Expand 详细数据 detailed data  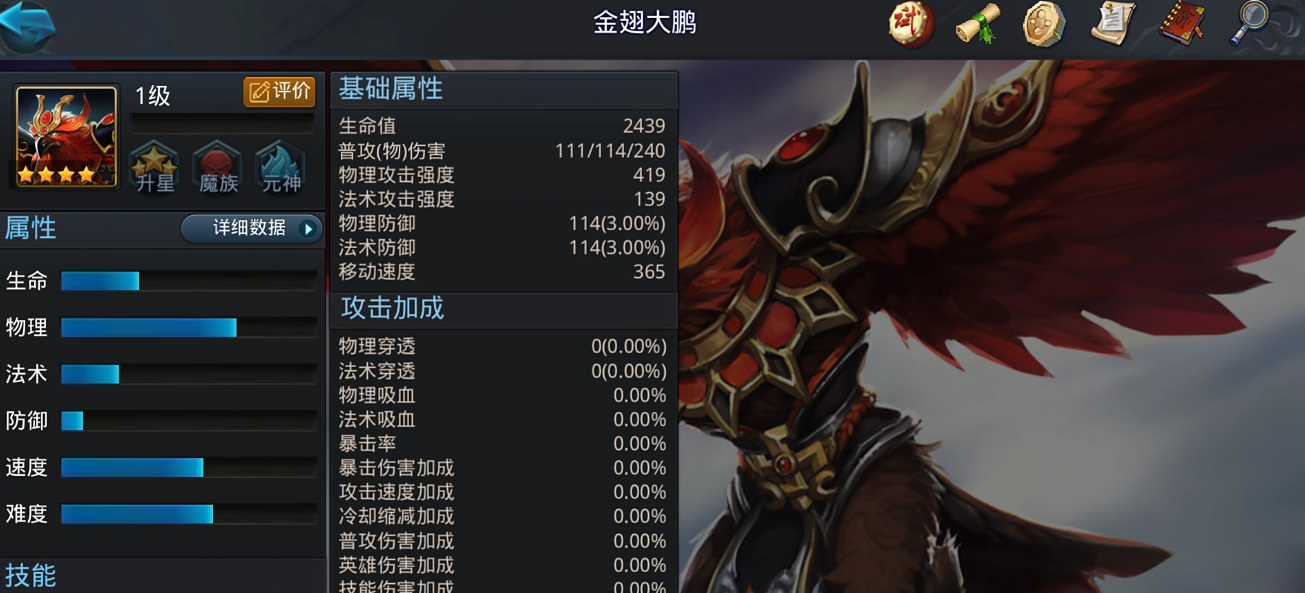(x=251, y=228)
